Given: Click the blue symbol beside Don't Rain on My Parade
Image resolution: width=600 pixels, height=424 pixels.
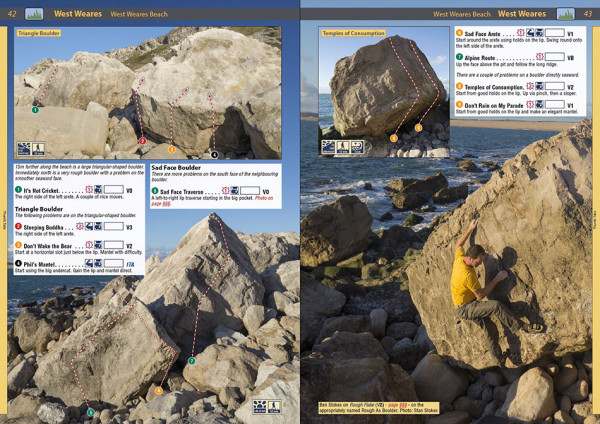Looking at the screenshot, I should (539, 104).
